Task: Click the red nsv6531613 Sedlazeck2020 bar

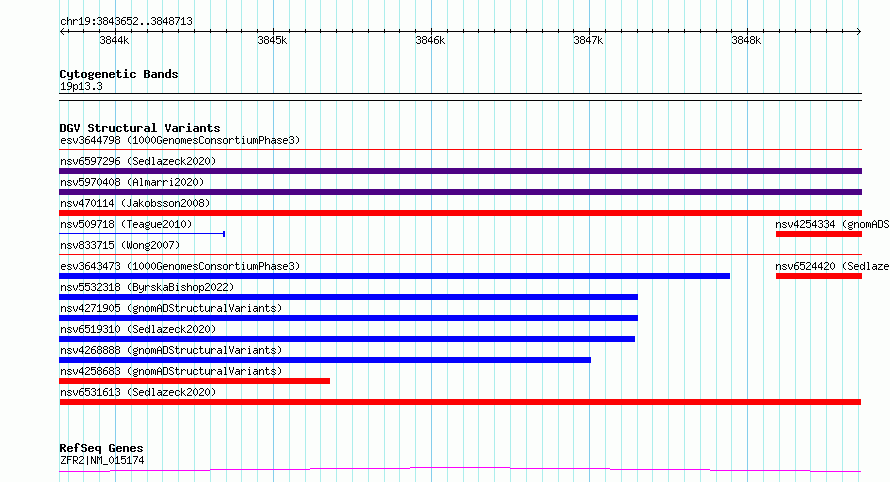Action: [x=460, y=402]
